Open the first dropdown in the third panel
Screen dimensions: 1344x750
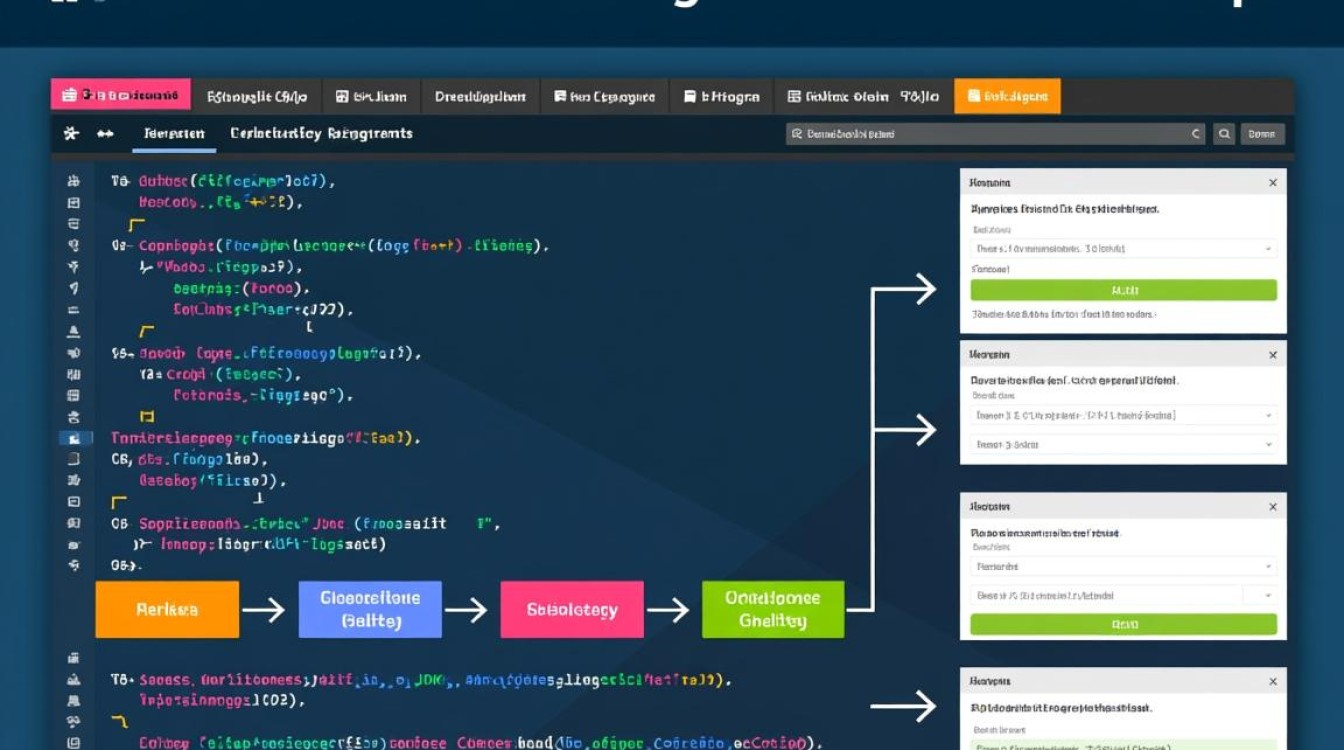coord(1123,566)
